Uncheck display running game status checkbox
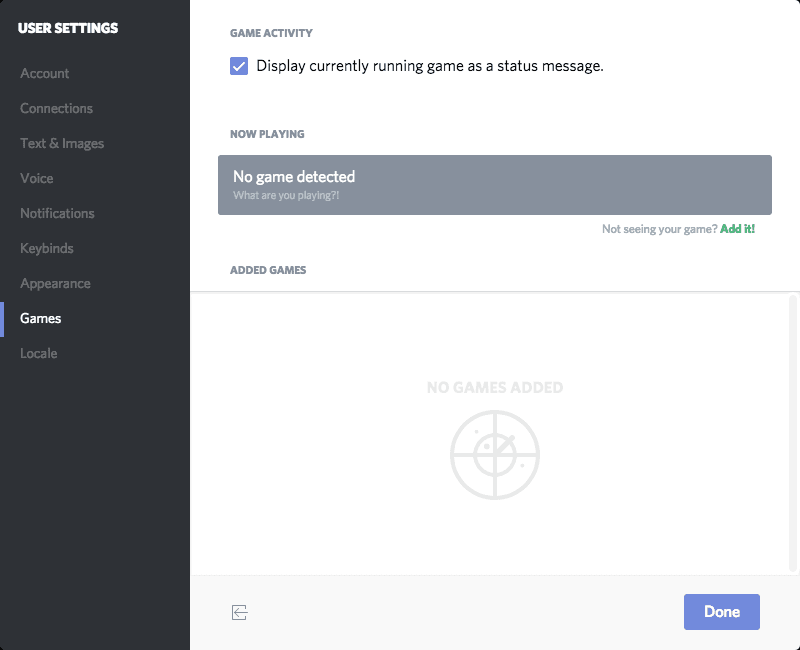The width and height of the screenshot is (800, 650). 239,66
